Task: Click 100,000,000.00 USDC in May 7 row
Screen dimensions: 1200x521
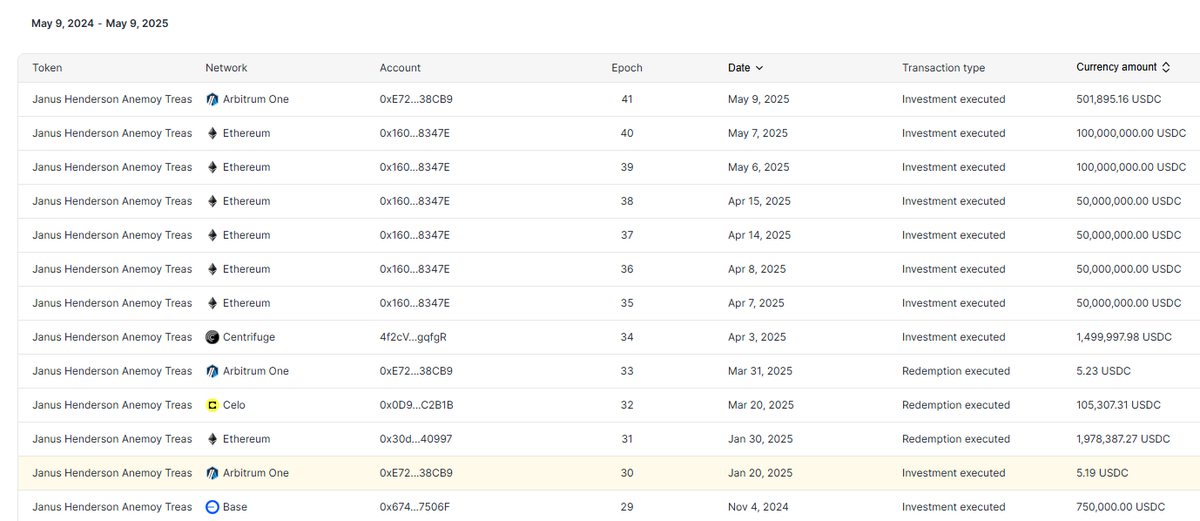Action: [x=1131, y=134]
